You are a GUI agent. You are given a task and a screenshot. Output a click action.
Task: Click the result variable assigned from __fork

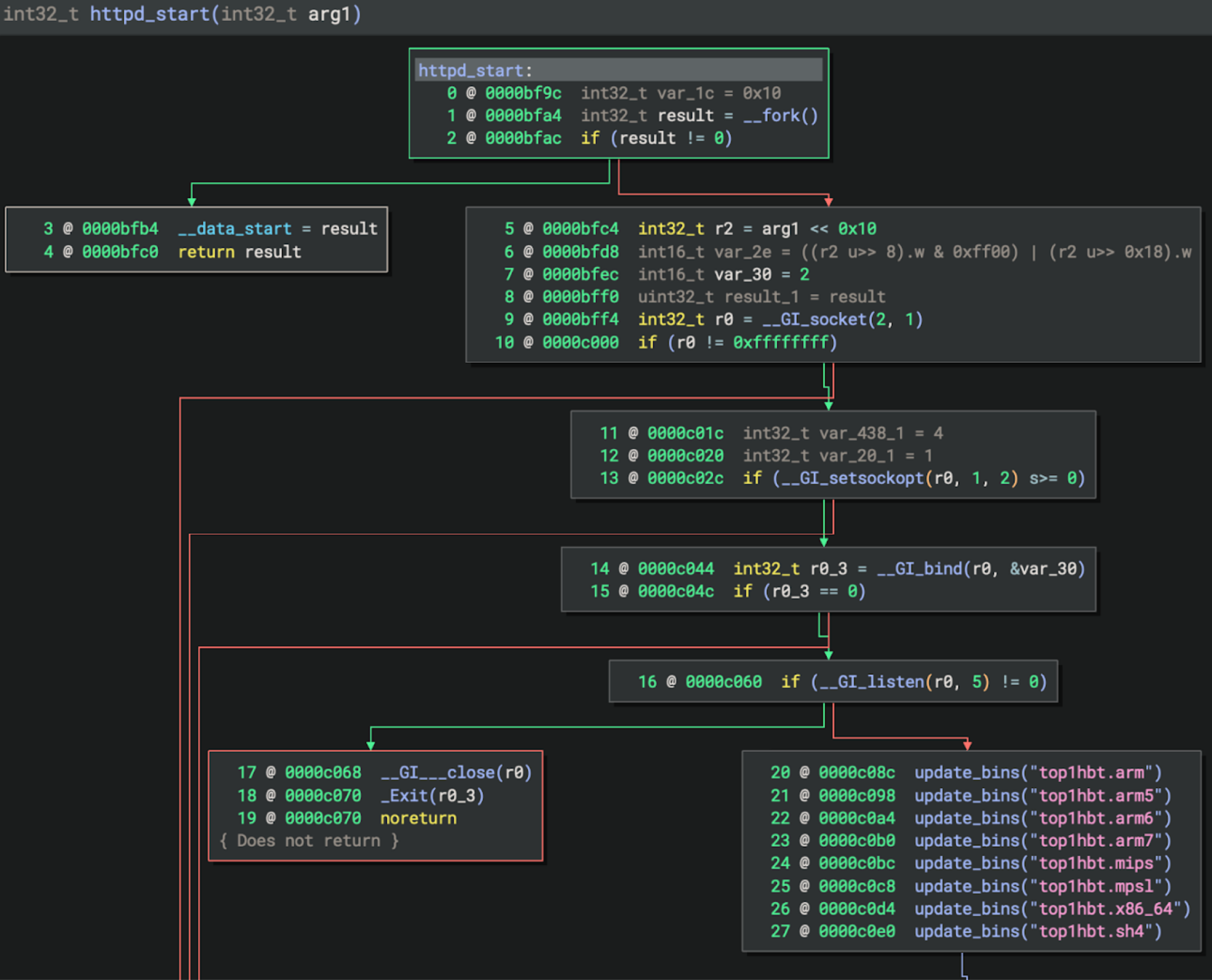pos(684,115)
